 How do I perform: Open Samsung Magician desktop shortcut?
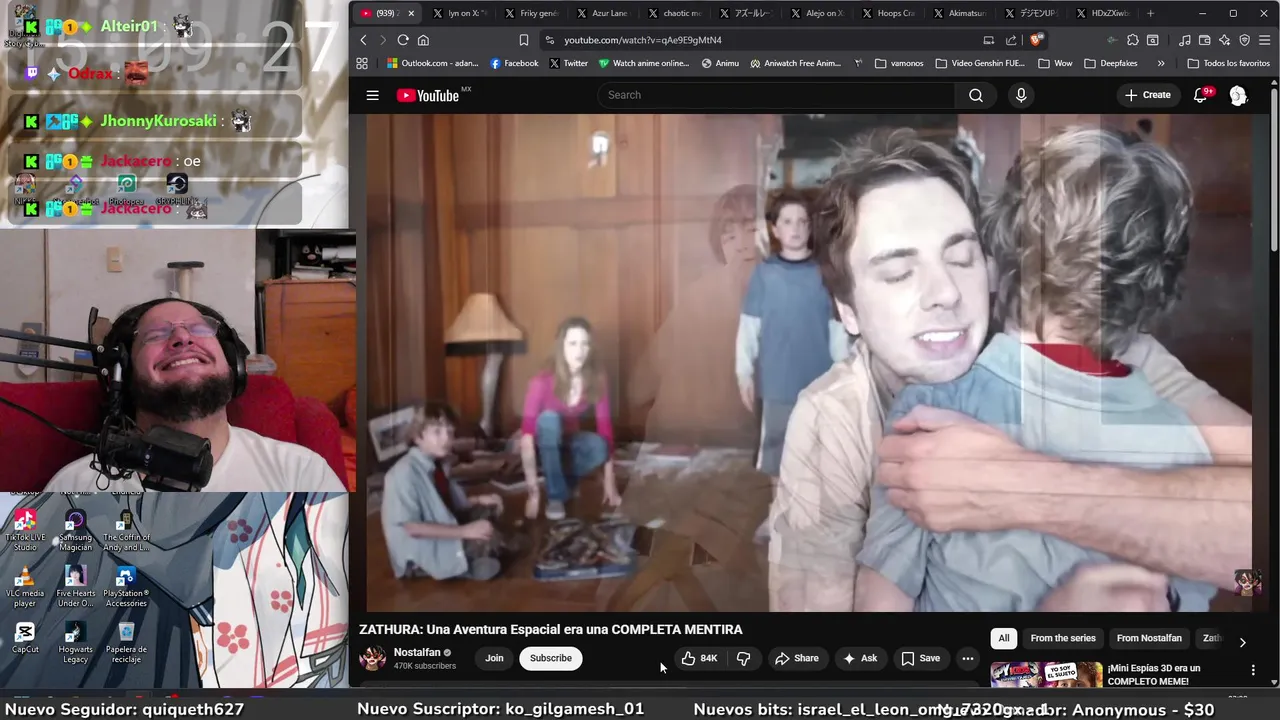click(75, 531)
